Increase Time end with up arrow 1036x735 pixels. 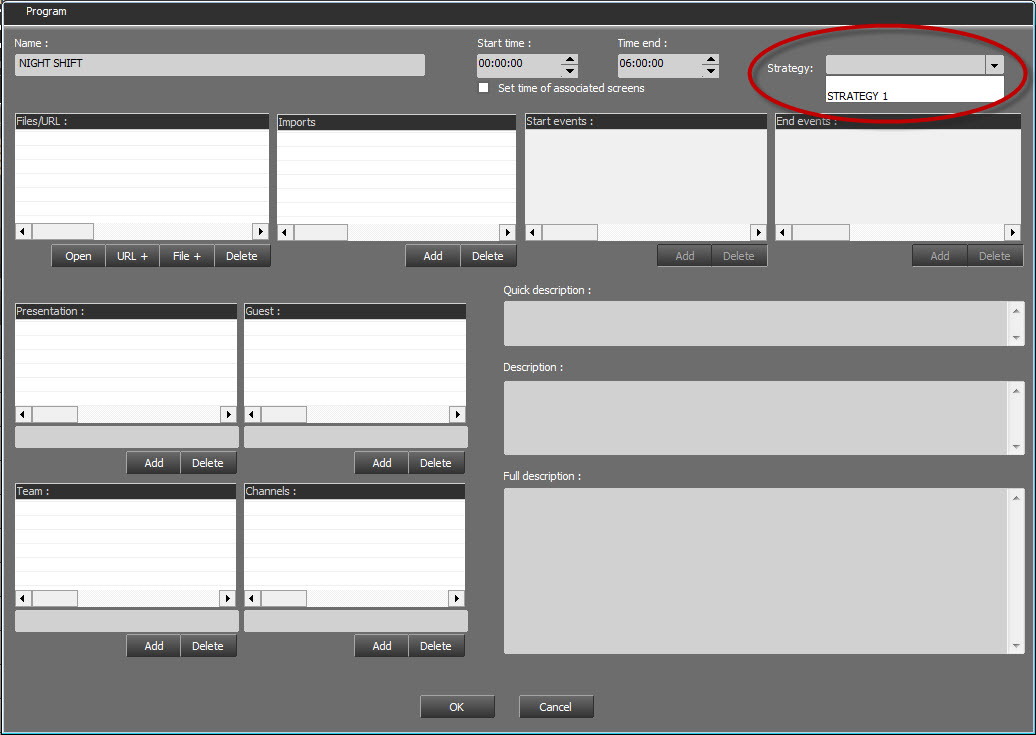click(711, 60)
